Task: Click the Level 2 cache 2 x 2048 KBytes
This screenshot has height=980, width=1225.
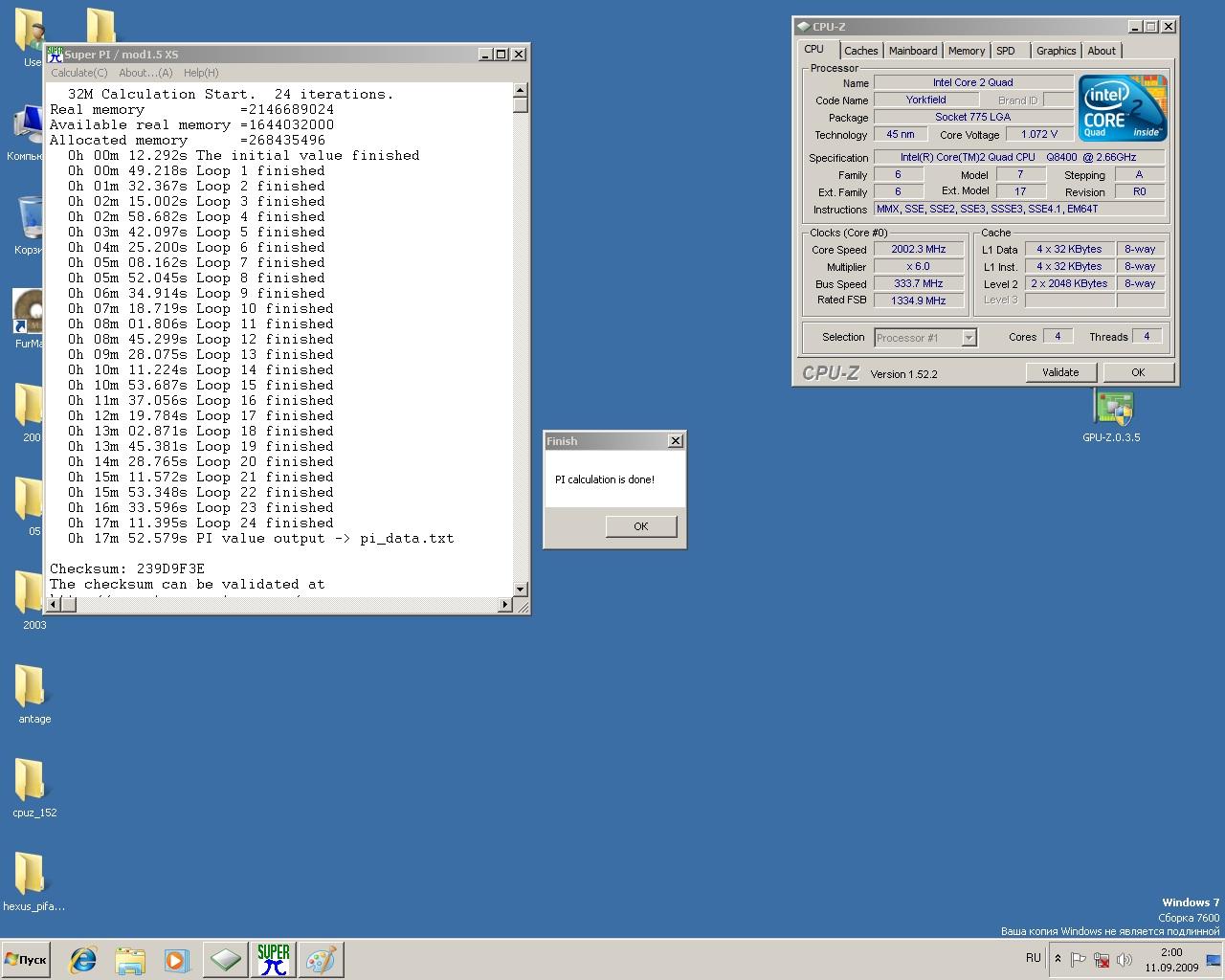Action: click(1069, 283)
